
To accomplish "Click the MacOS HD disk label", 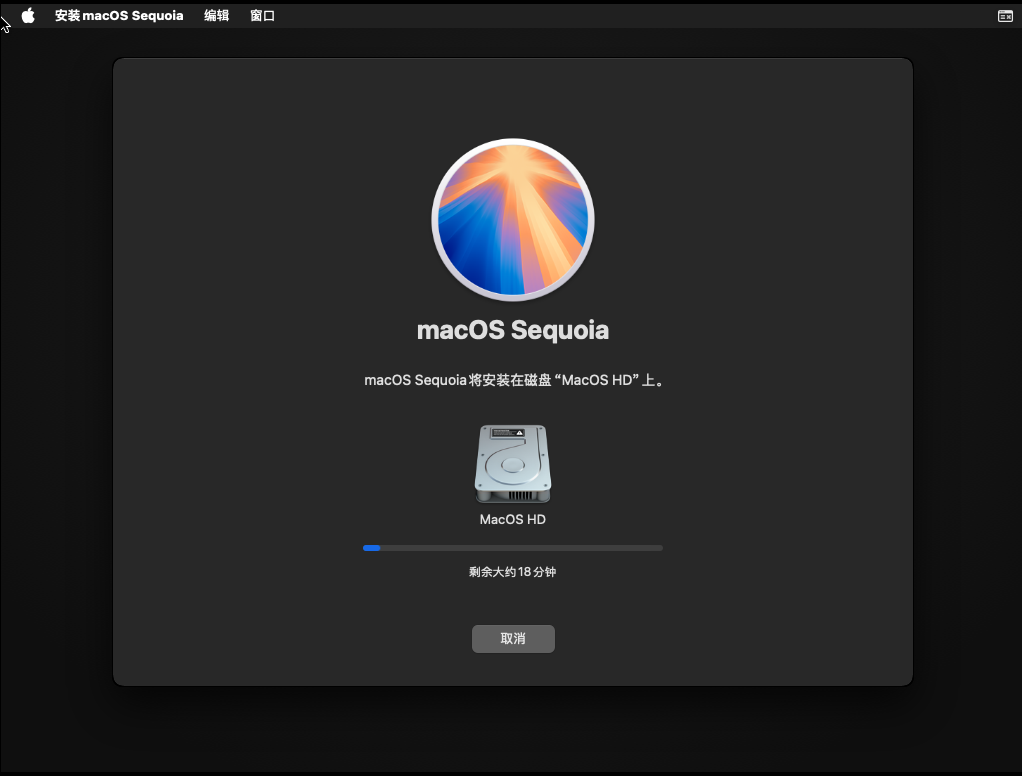I will pos(513,519).
